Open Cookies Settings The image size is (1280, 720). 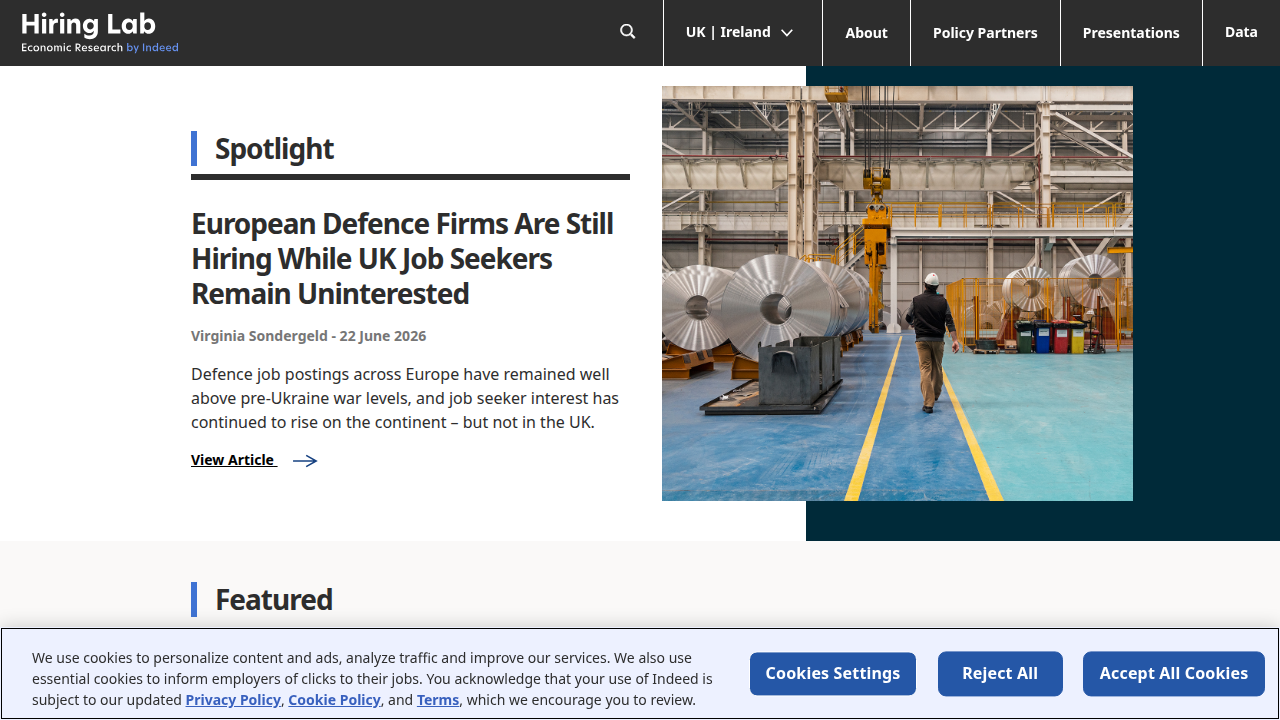[833, 674]
